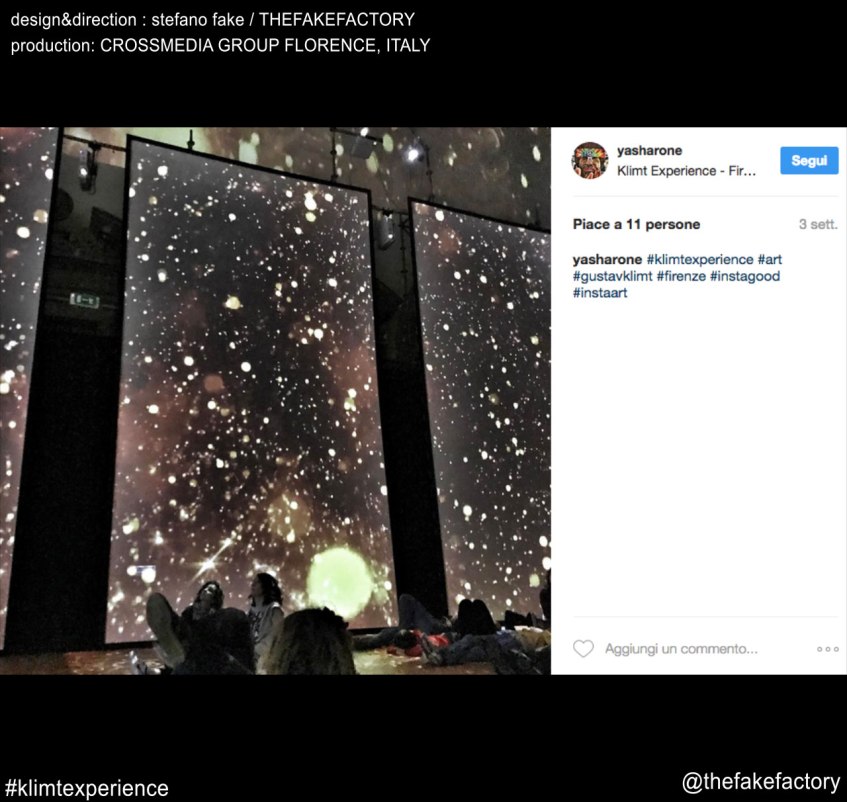Open yasharone profile avatar

(589, 160)
